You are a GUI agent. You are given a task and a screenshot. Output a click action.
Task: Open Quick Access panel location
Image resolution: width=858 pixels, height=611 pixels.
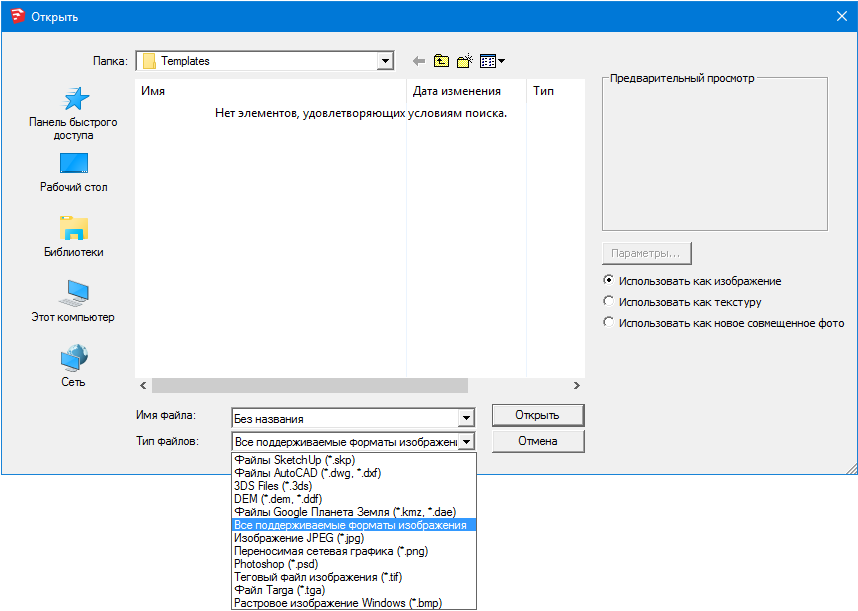[73, 112]
